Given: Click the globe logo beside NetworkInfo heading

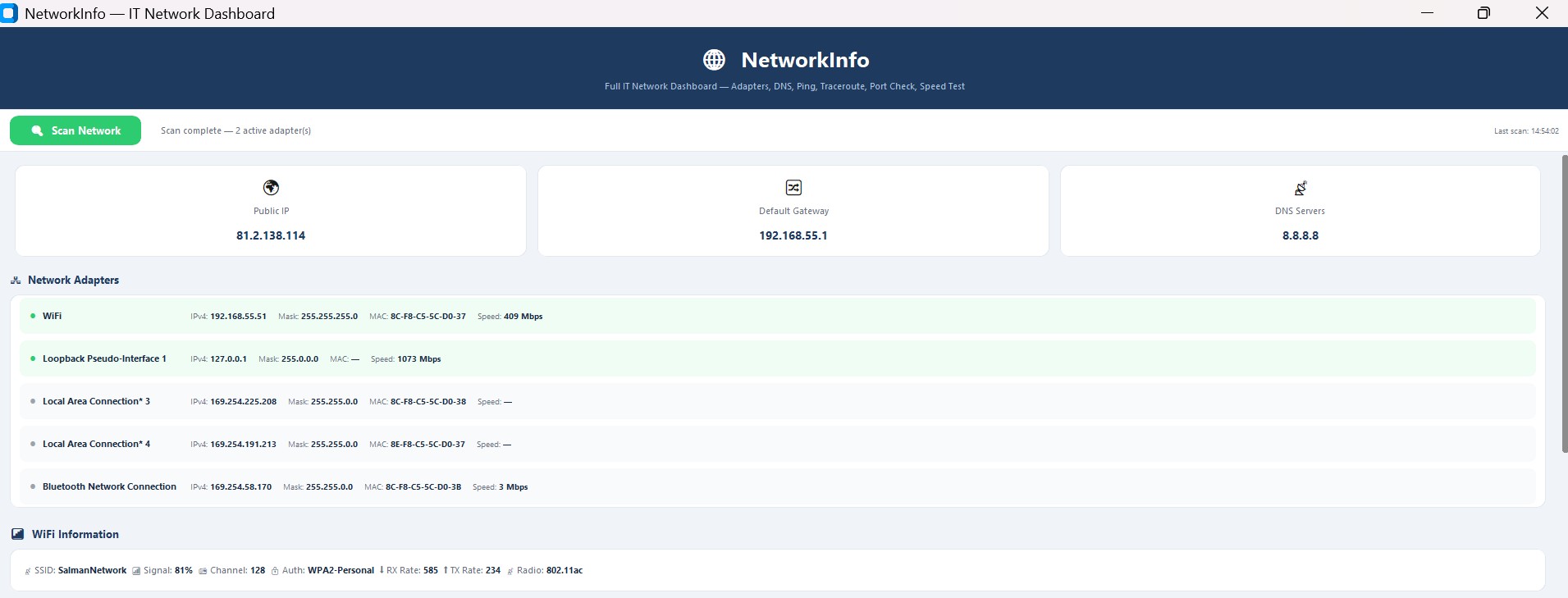Looking at the screenshot, I should [714, 60].
